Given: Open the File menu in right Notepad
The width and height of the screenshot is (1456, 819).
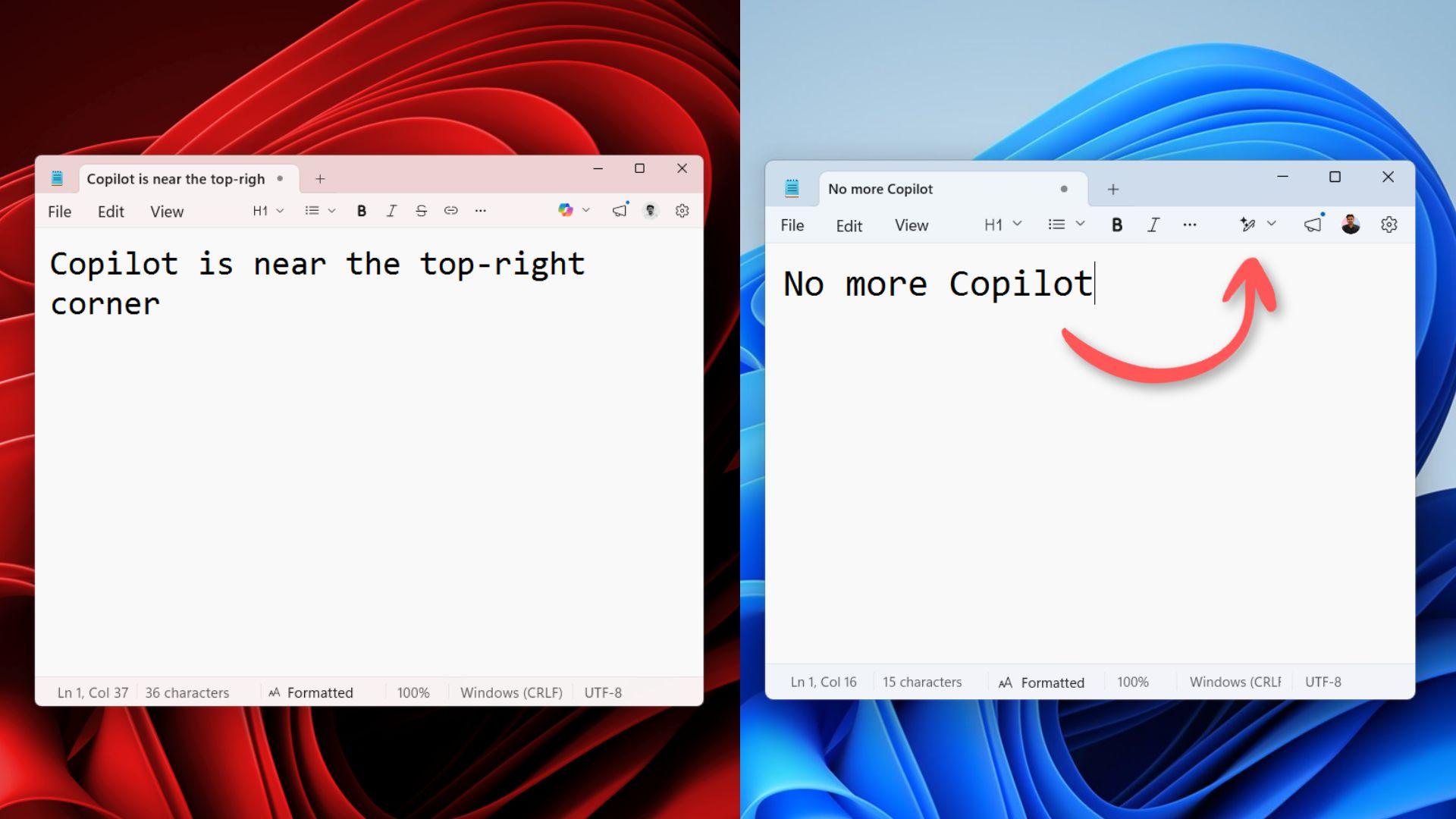Looking at the screenshot, I should (x=791, y=224).
